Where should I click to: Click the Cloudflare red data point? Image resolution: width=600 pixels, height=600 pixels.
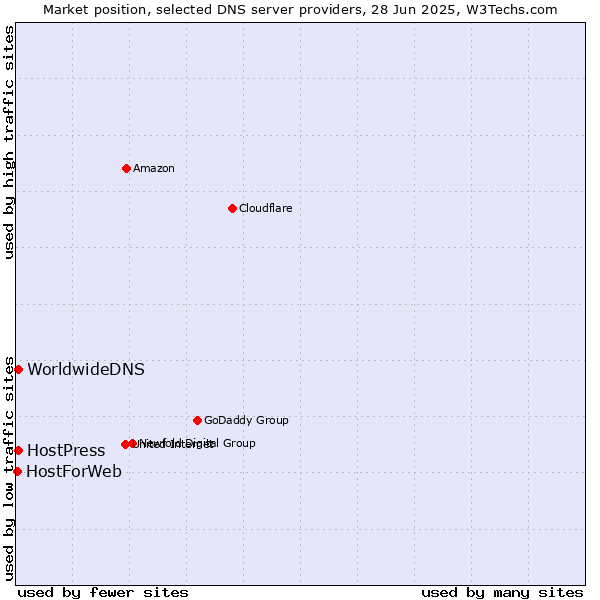point(232,209)
